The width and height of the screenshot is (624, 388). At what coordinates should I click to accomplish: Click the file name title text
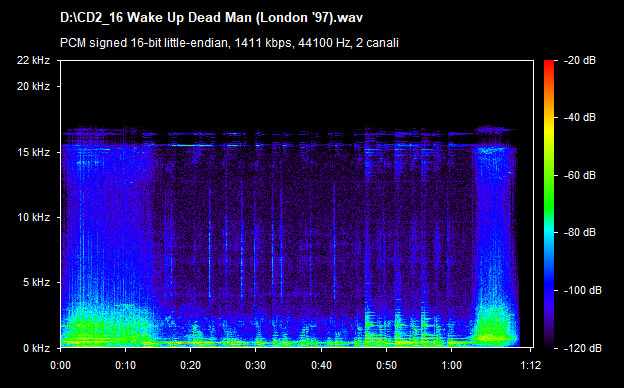pyautogui.click(x=211, y=18)
